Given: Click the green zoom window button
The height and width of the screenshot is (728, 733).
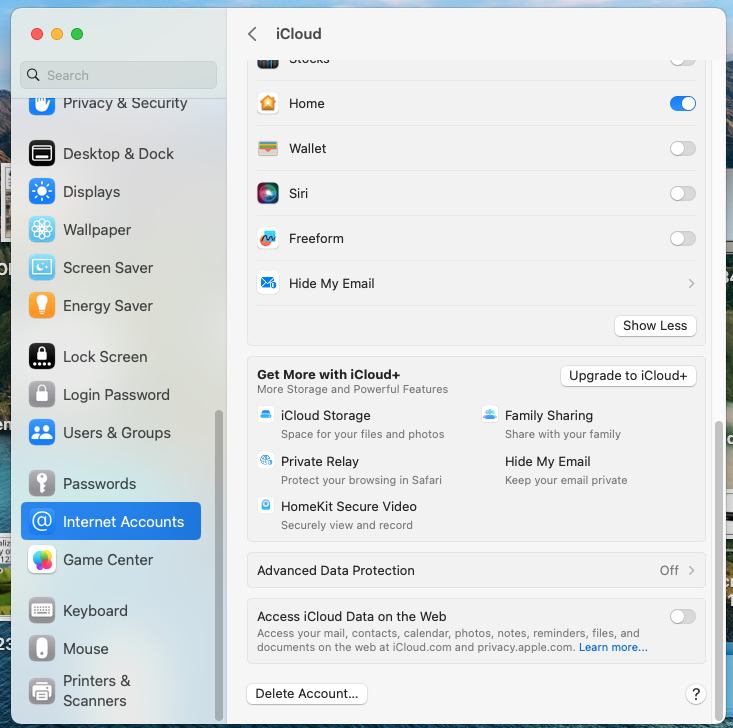Looking at the screenshot, I should pyautogui.click(x=77, y=34).
